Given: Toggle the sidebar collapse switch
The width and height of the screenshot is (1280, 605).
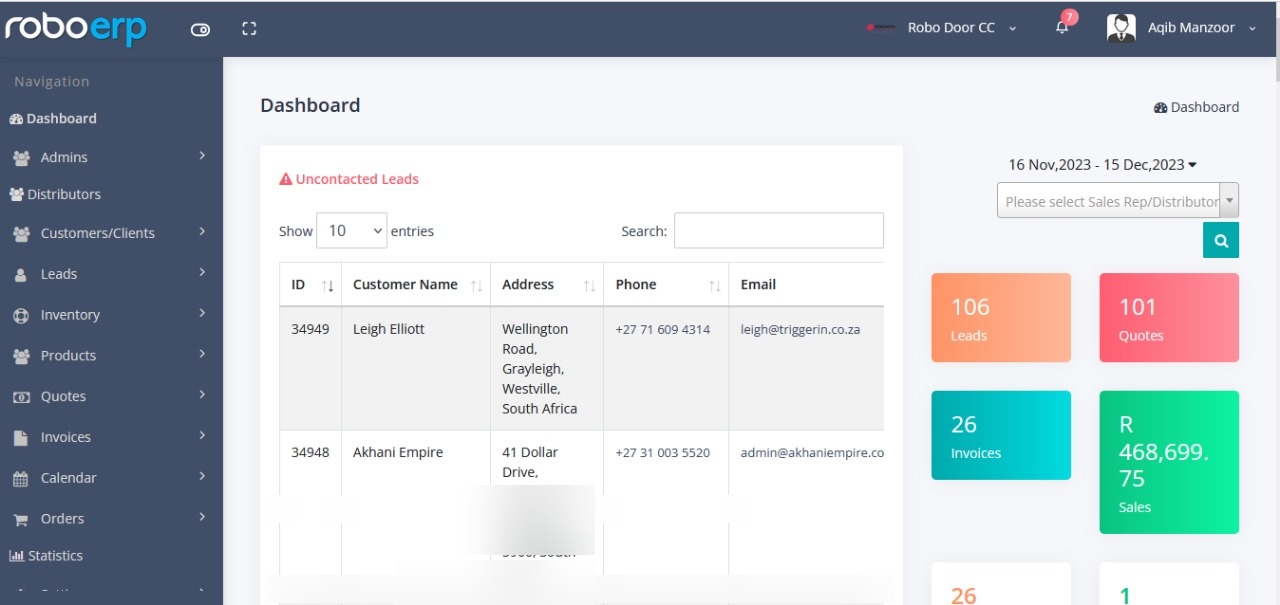Looking at the screenshot, I should click(200, 29).
